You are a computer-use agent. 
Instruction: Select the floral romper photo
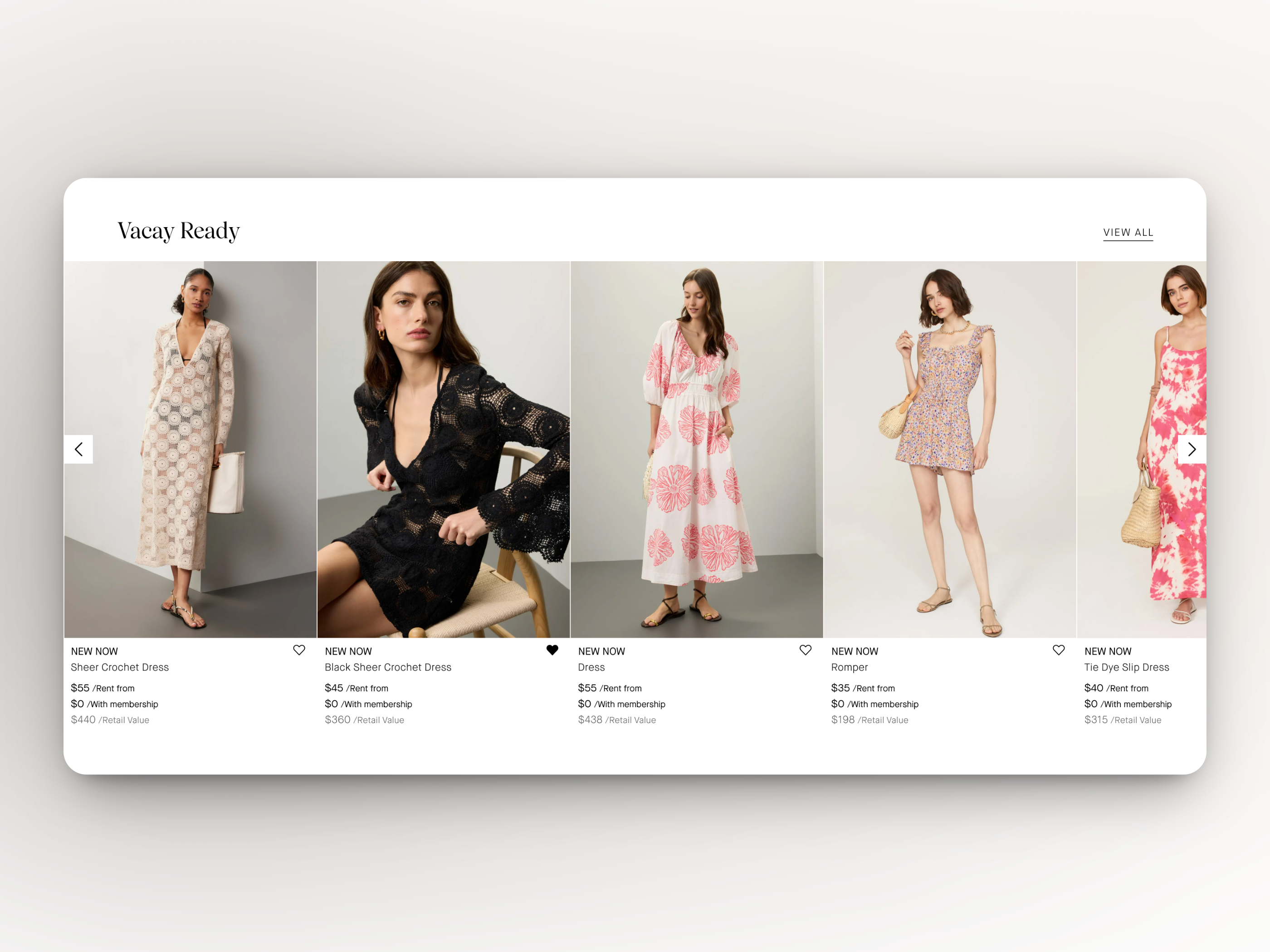point(950,449)
